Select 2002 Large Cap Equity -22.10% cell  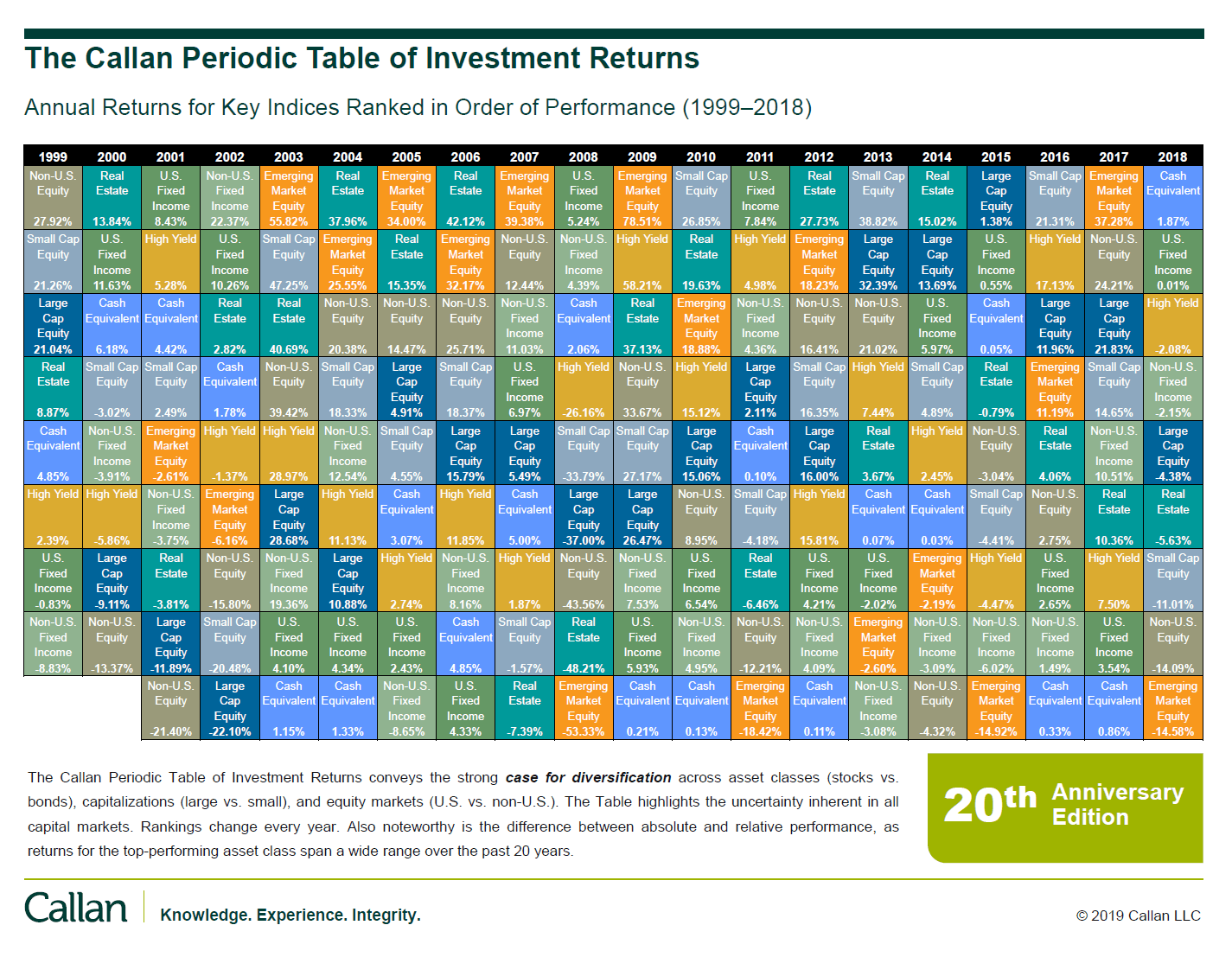(x=230, y=708)
